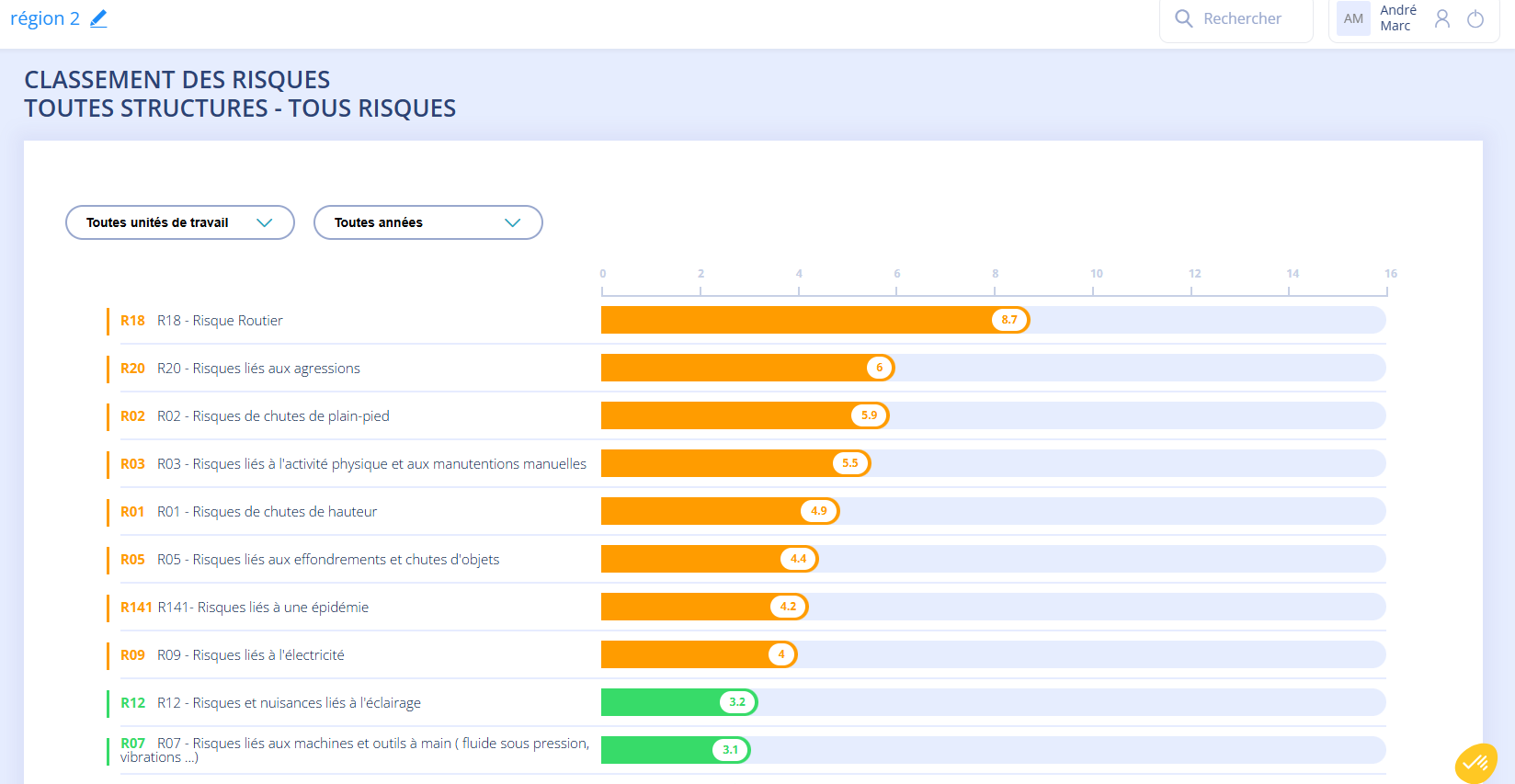1515x784 pixels.
Task: Click the R09 Risques liés à l'électricité row
Action: coord(746,654)
